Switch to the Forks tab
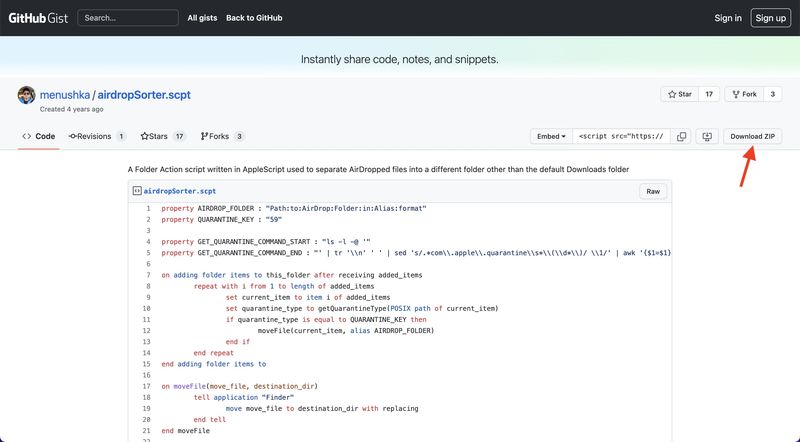 pos(222,136)
